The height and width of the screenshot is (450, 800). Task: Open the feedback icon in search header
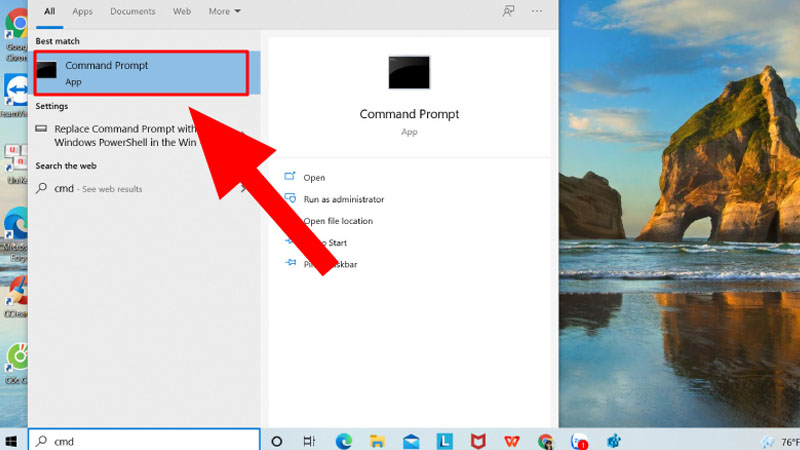[508, 11]
